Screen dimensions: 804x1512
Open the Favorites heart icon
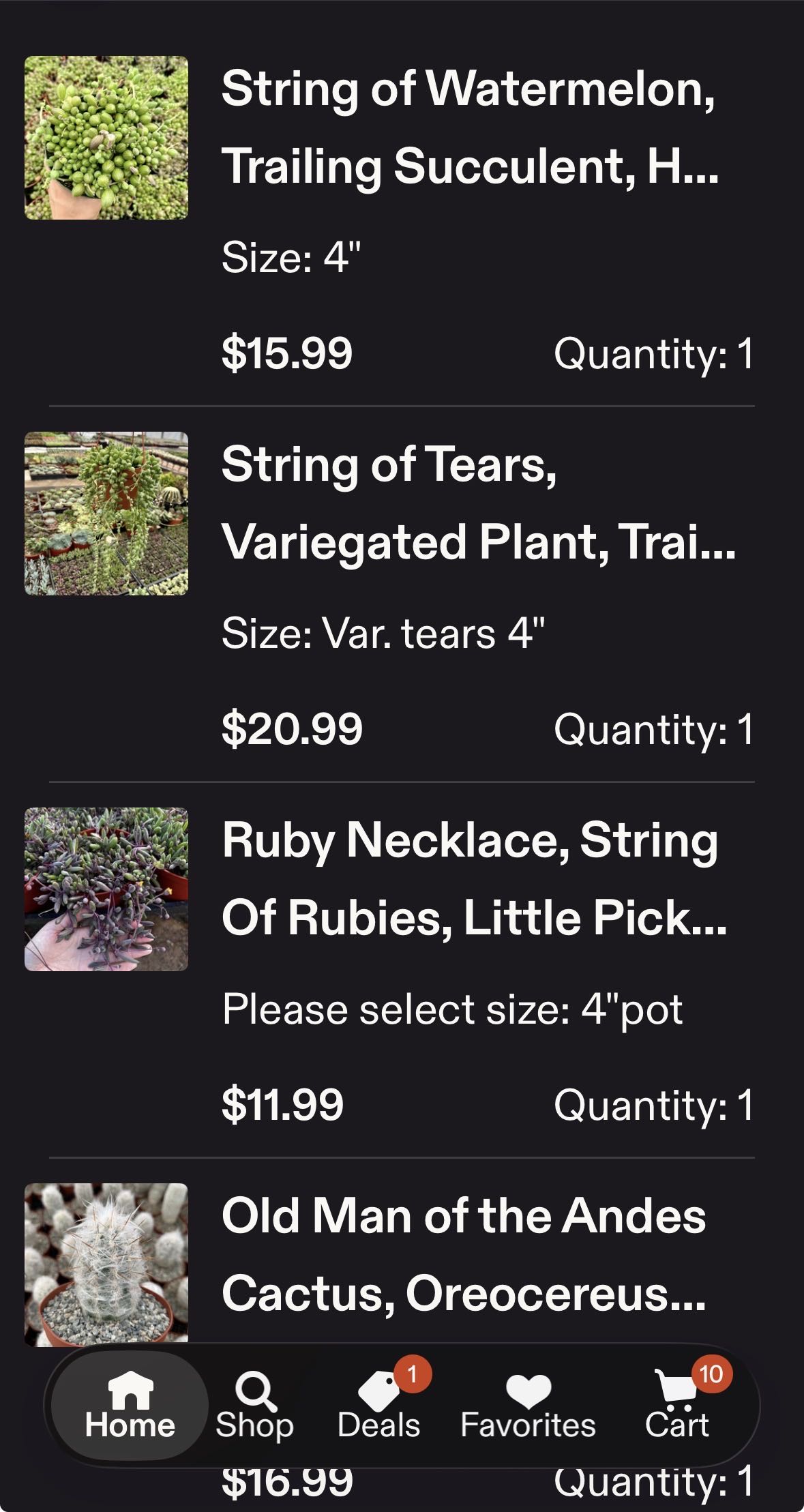(x=528, y=1390)
